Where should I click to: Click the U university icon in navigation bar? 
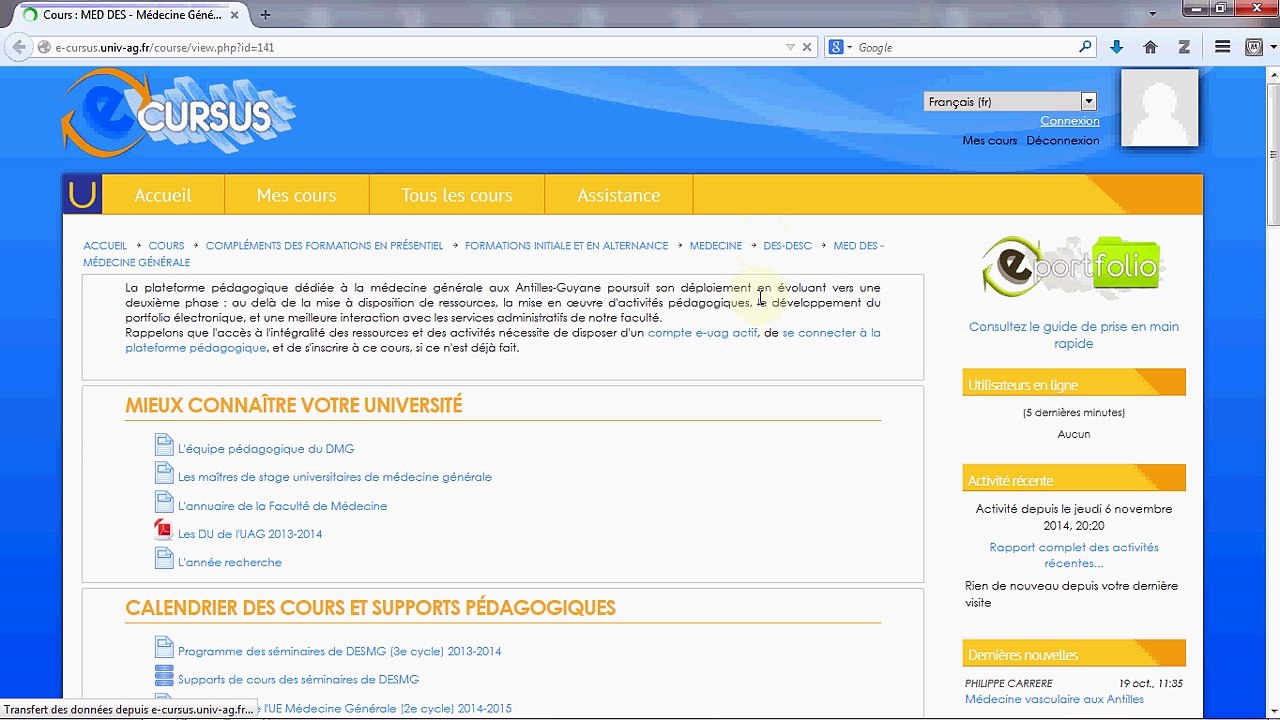click(83, 194)
